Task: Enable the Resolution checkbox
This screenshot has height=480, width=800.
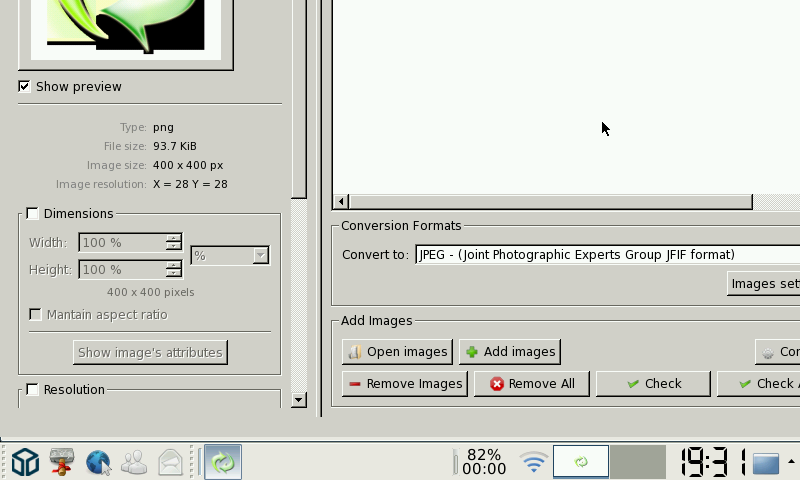Action: (33, 389)
